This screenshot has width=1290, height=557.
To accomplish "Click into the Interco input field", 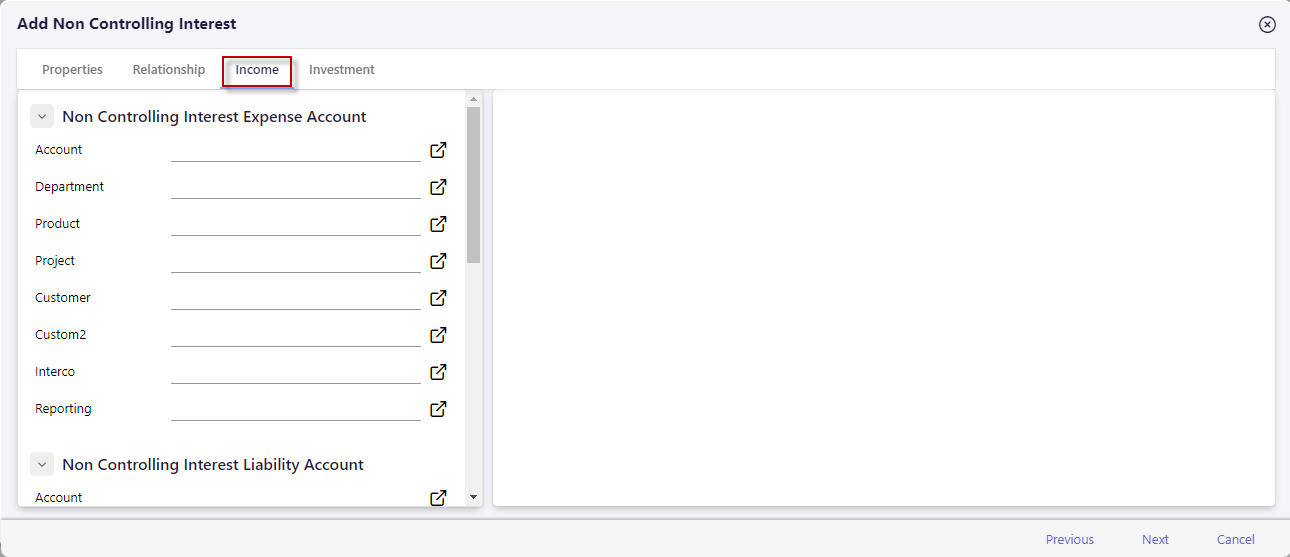I will point(296,372).
